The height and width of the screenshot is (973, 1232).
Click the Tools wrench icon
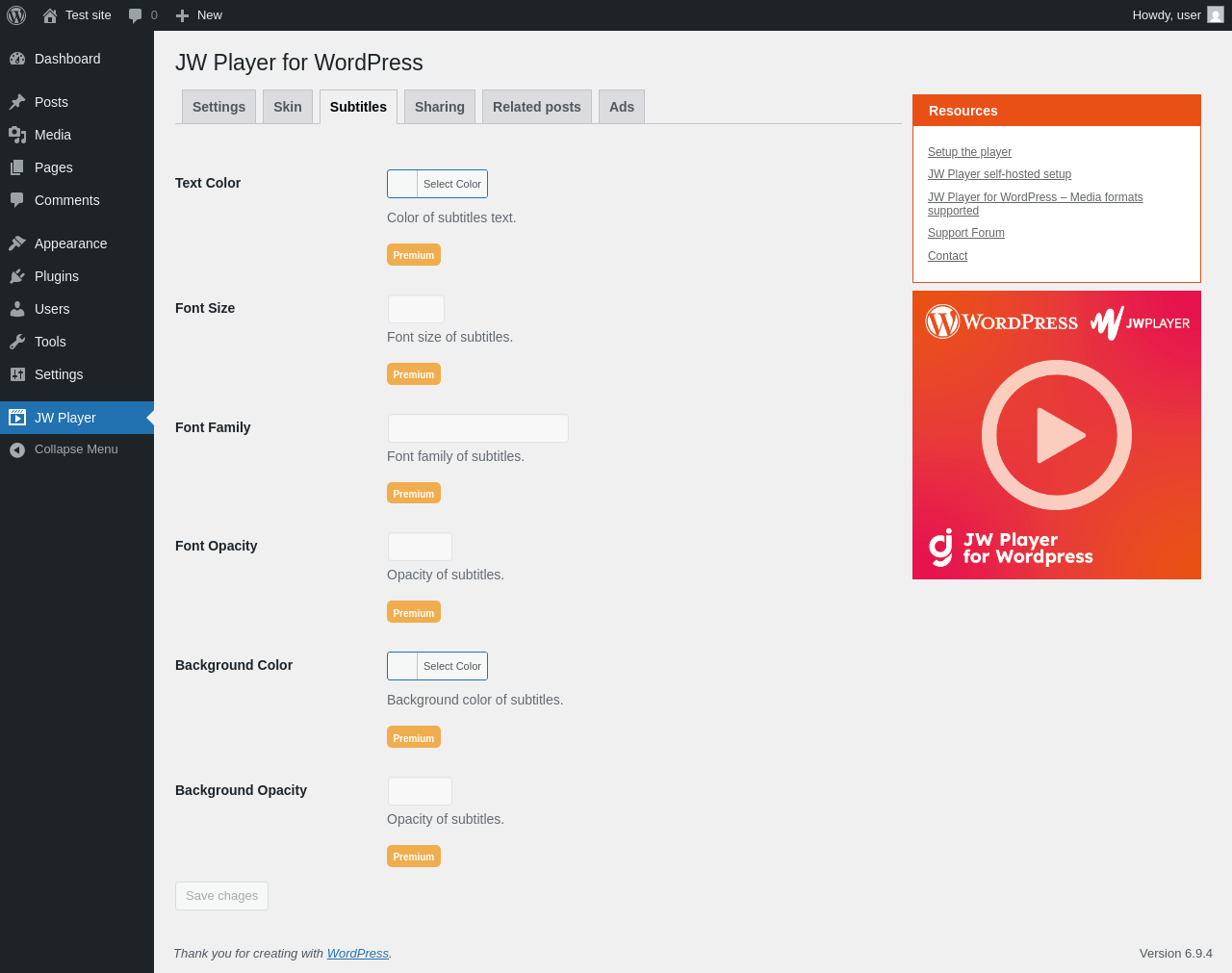17,342
